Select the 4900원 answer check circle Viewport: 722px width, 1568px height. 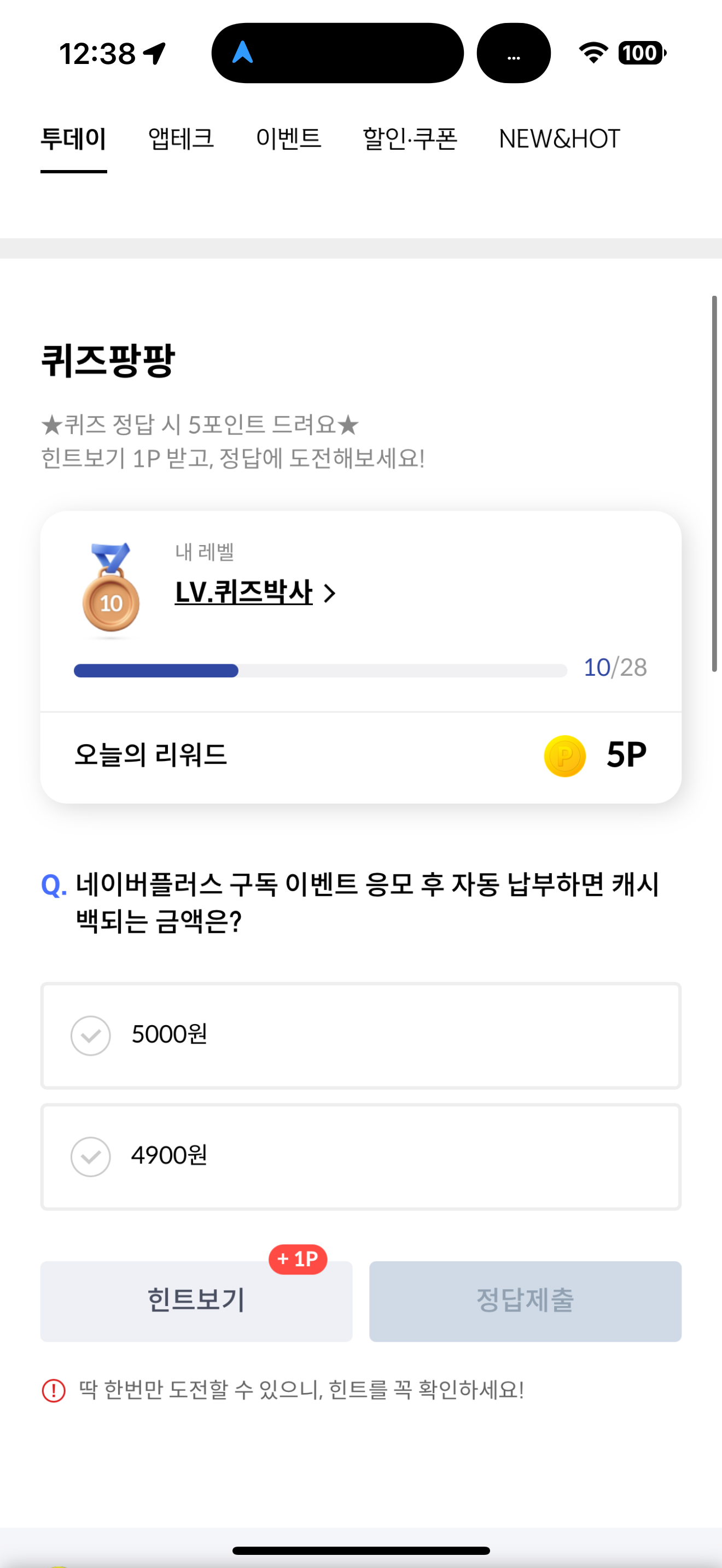coord(91,1156)
